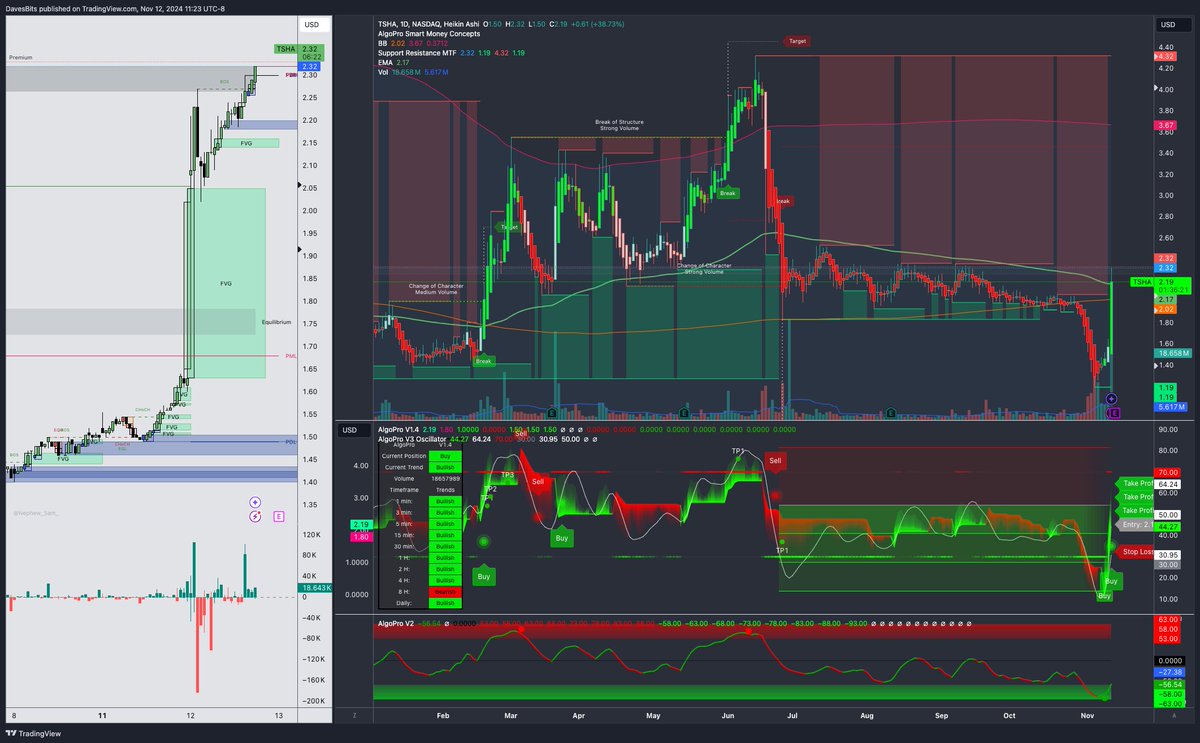The height and width of the screenshot is (743, 1200).
Task: Select the EMA indicator legend
Action: [386, 64]
